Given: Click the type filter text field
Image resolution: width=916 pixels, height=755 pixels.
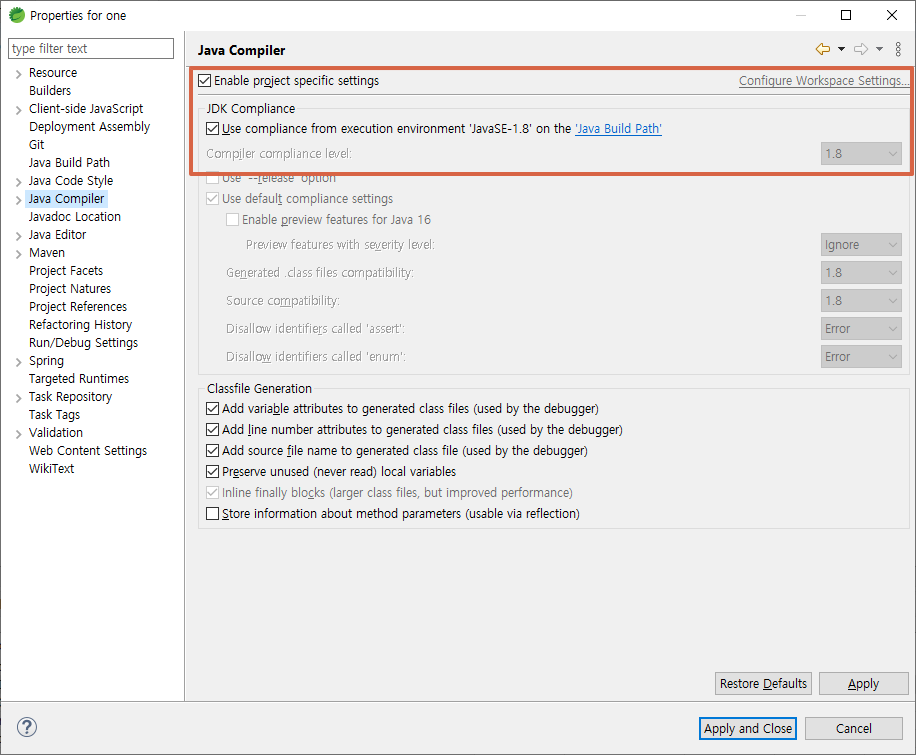Looking at the screenshot, I should pos(91,49).
